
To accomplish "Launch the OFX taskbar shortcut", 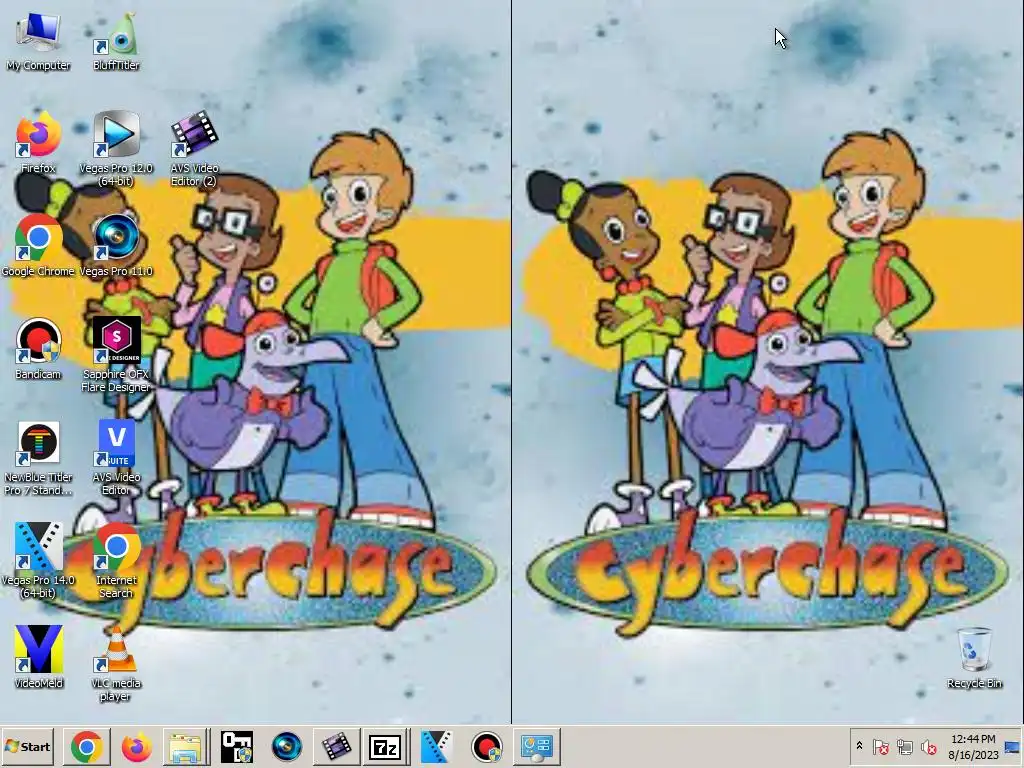I will coord(236,746).
